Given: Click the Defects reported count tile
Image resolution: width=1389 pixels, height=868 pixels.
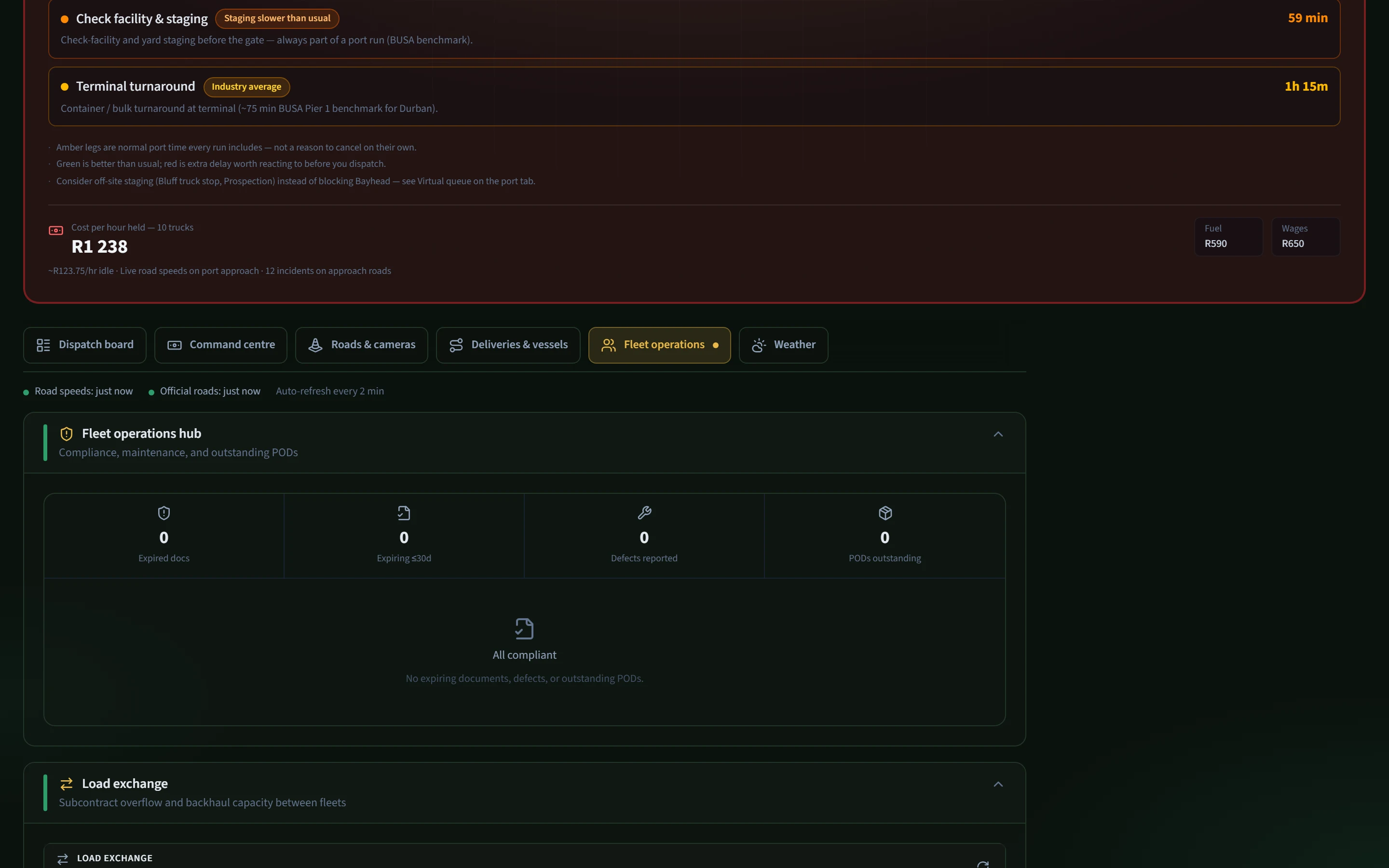Looking at the screenshot, I should 644,536.
